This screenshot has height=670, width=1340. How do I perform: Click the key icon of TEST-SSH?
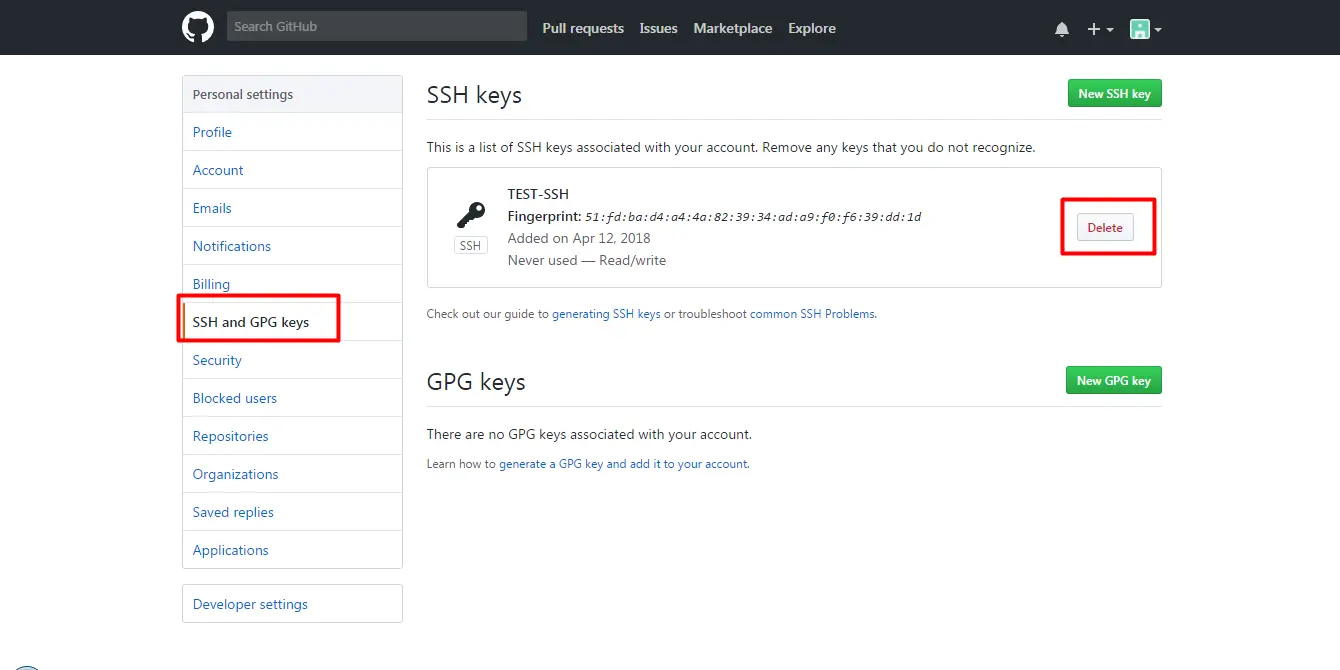pyautogui.click(x=470, y=215)
